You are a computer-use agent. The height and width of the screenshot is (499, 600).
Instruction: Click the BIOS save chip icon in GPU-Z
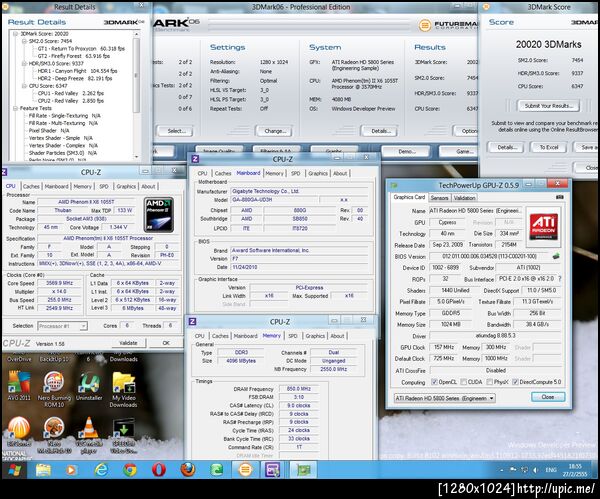tap(554, 256)
